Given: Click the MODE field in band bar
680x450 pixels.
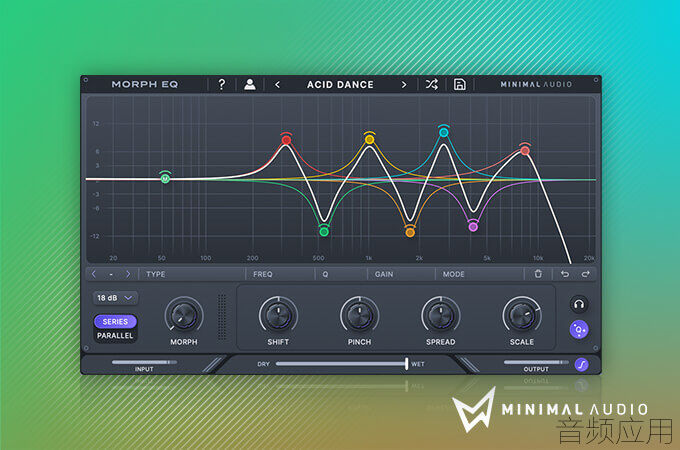Looking at the screenshot, I should [480, 274].
